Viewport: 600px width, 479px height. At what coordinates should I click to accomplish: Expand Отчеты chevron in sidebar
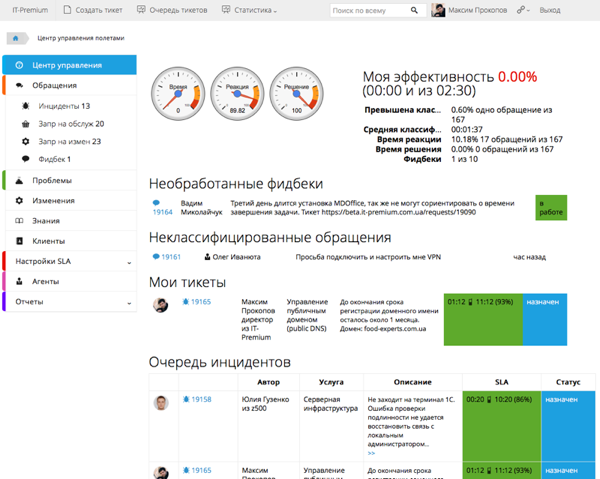pos(129,303)
